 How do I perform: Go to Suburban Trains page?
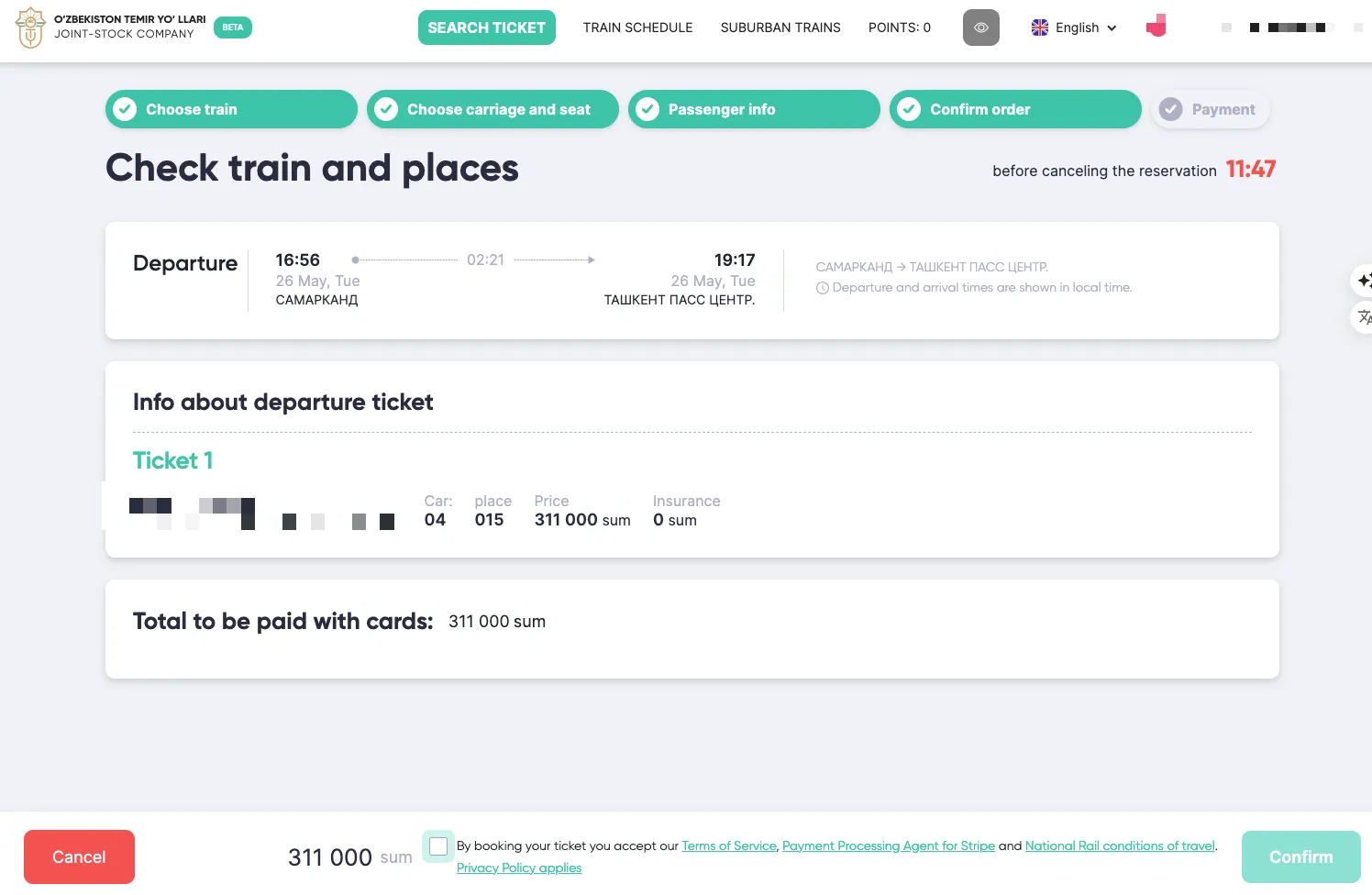(780, 28)
